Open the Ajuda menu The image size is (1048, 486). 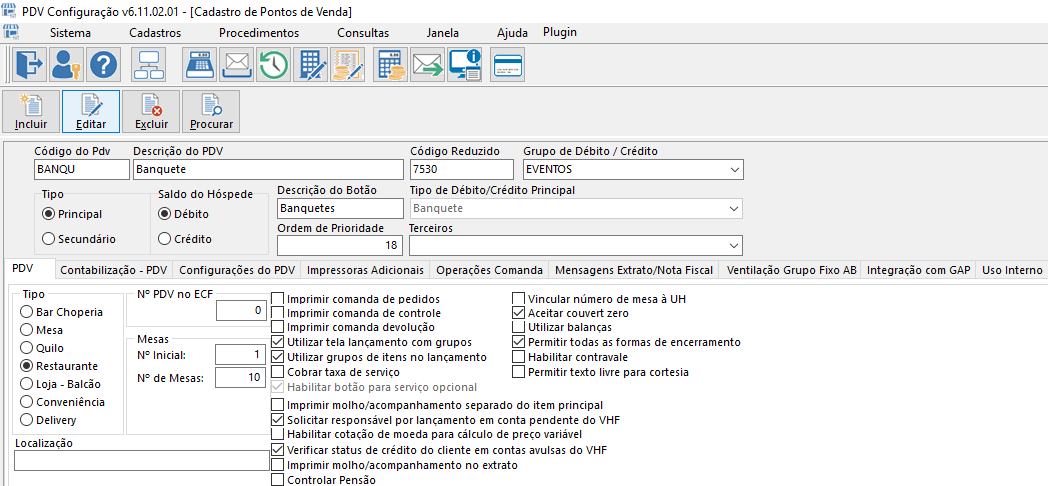click(513, 33)
